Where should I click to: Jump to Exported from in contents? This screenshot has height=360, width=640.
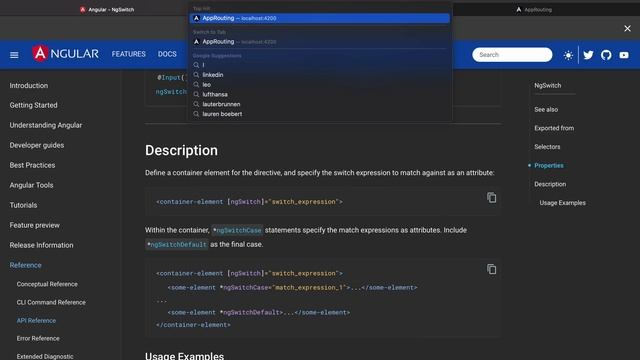click(554, 128)
